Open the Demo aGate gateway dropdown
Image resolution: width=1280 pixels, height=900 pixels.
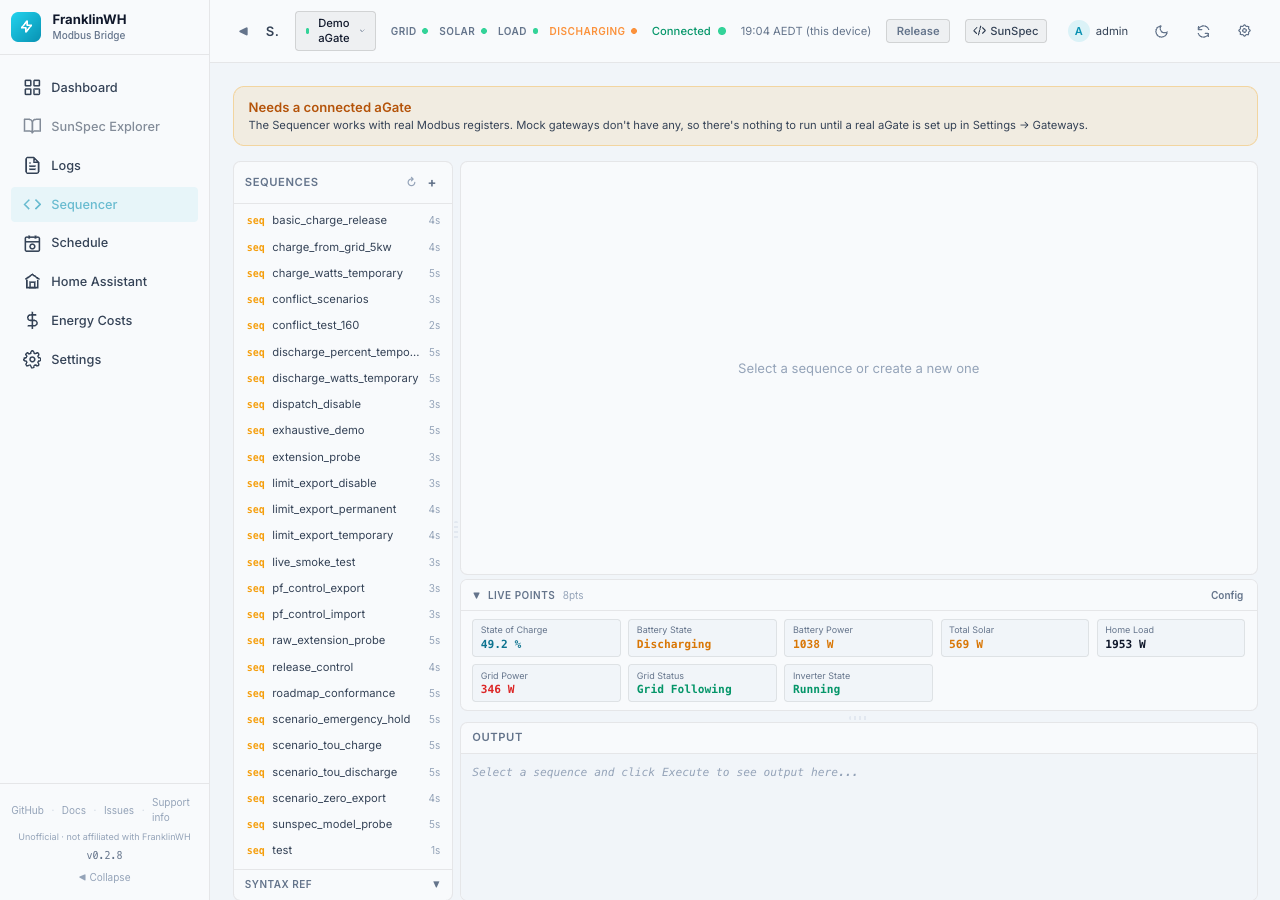click(335, 31)
